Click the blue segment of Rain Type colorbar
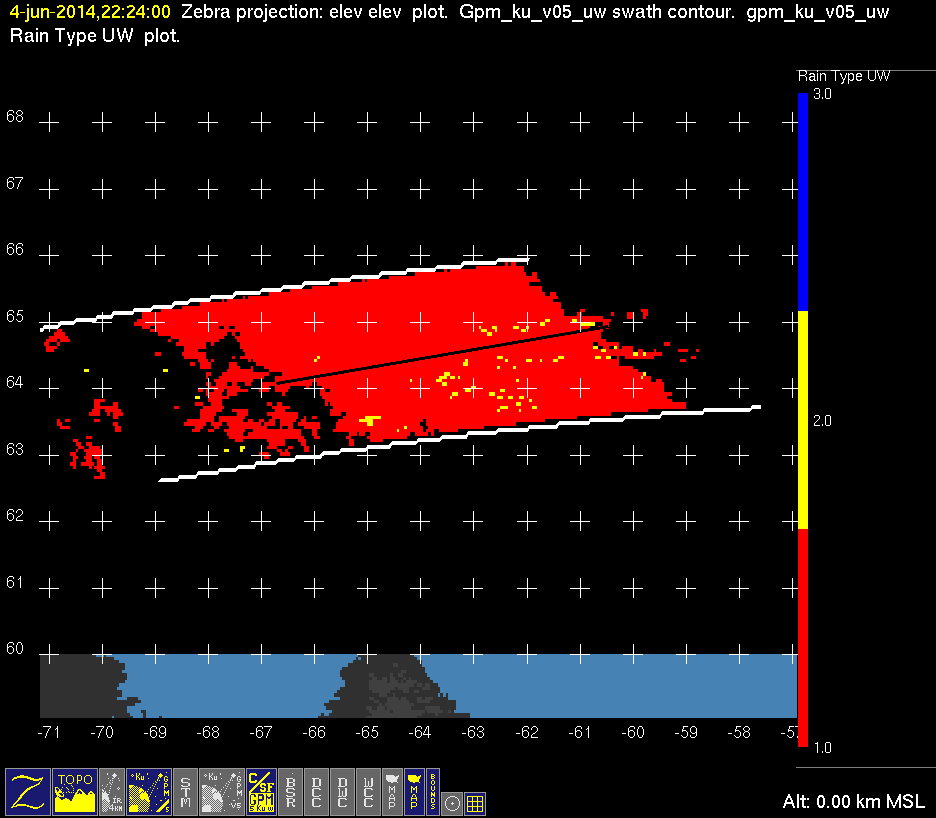This screenshot has width=936, height=818. coord(802,202)
